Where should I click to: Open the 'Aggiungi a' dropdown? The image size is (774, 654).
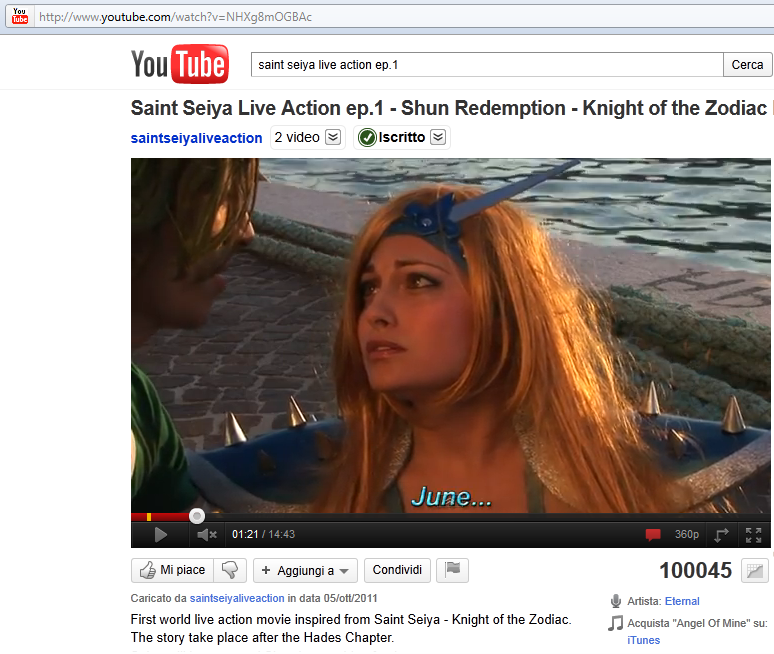coord(306,571)
